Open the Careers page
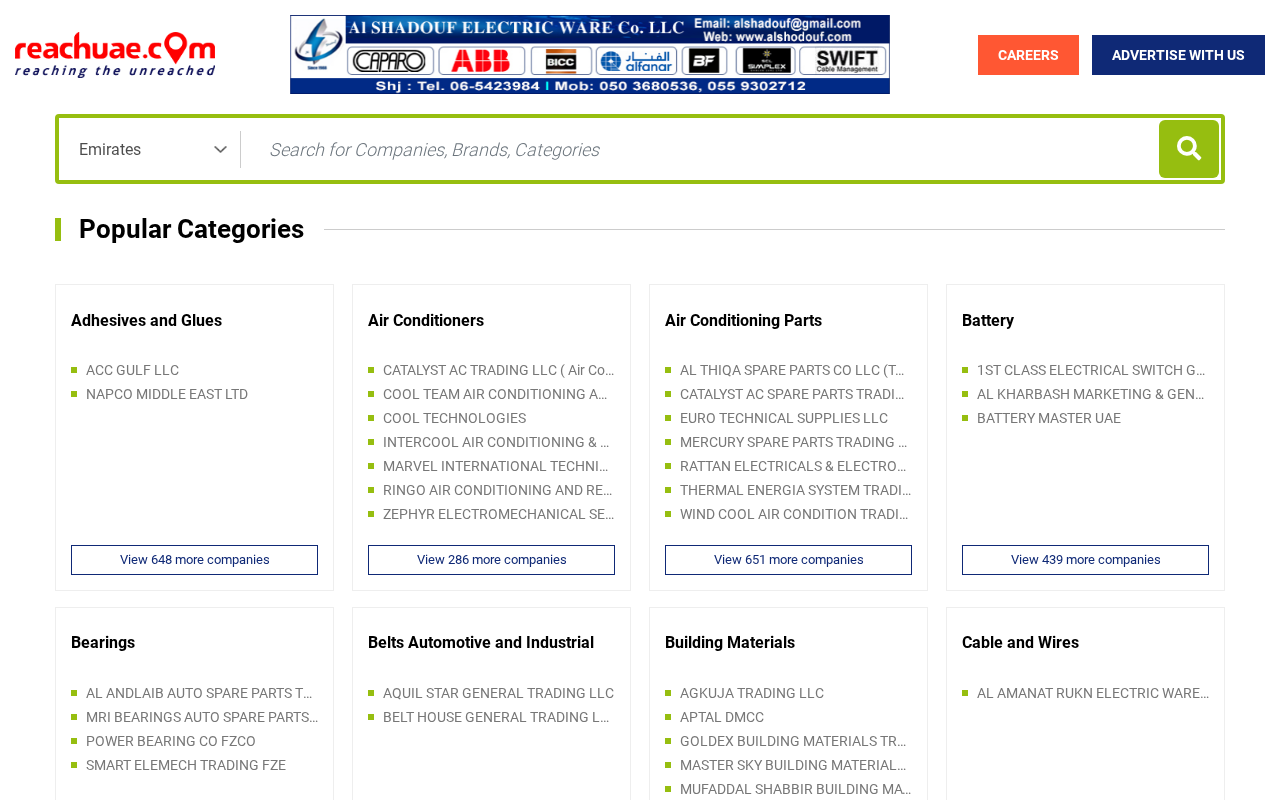This screenshot has width=1280, height=800. click(1028, 55)
